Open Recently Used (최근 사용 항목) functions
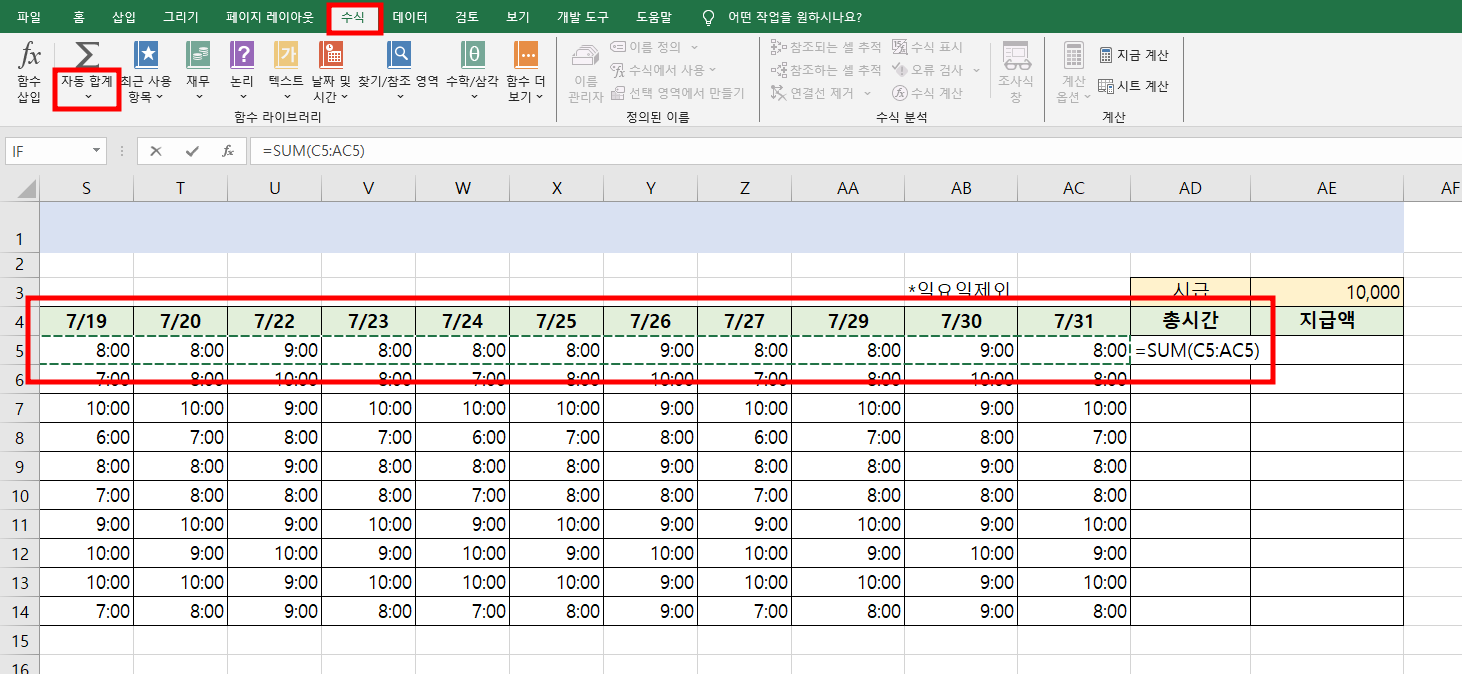 point(146,73)
